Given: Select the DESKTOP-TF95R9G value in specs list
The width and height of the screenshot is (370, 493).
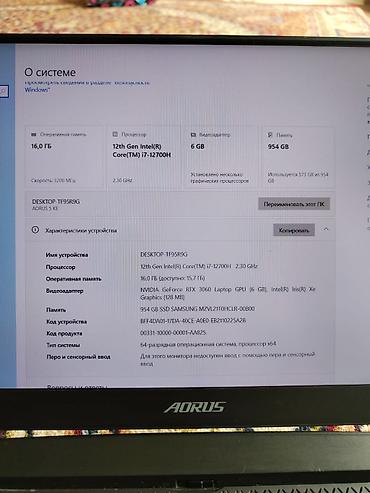Looking at the screenshot, I should click(x=164, y=254).
